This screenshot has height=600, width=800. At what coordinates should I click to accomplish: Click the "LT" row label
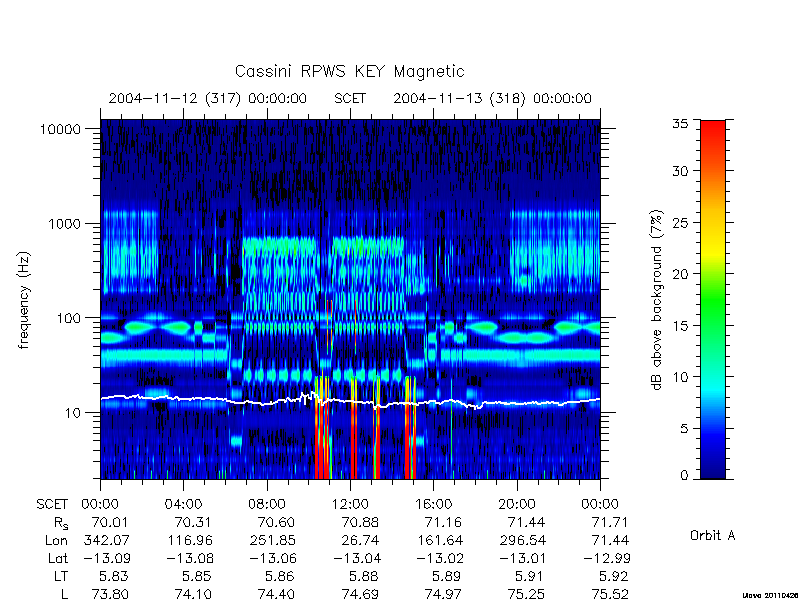61,576
